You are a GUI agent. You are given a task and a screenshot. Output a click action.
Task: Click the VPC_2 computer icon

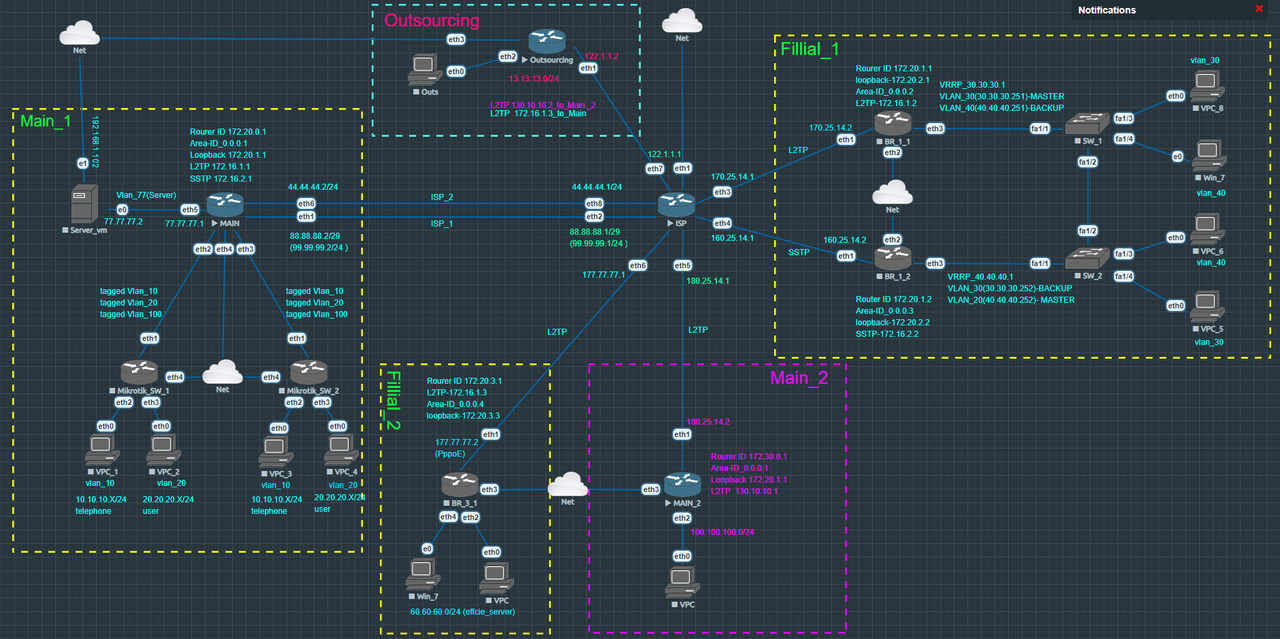pyautogui.click(x=162, y=451)
